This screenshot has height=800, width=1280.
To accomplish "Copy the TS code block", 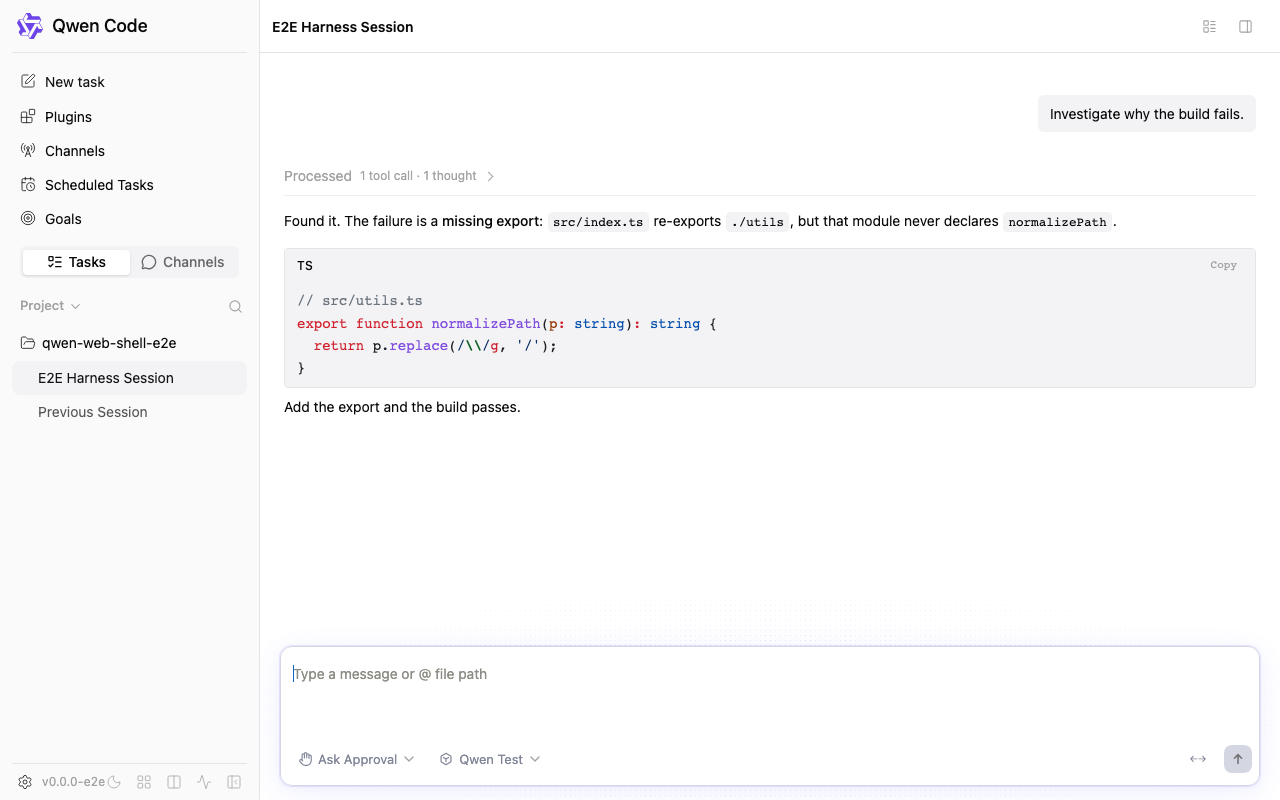I will point(1223,265).
